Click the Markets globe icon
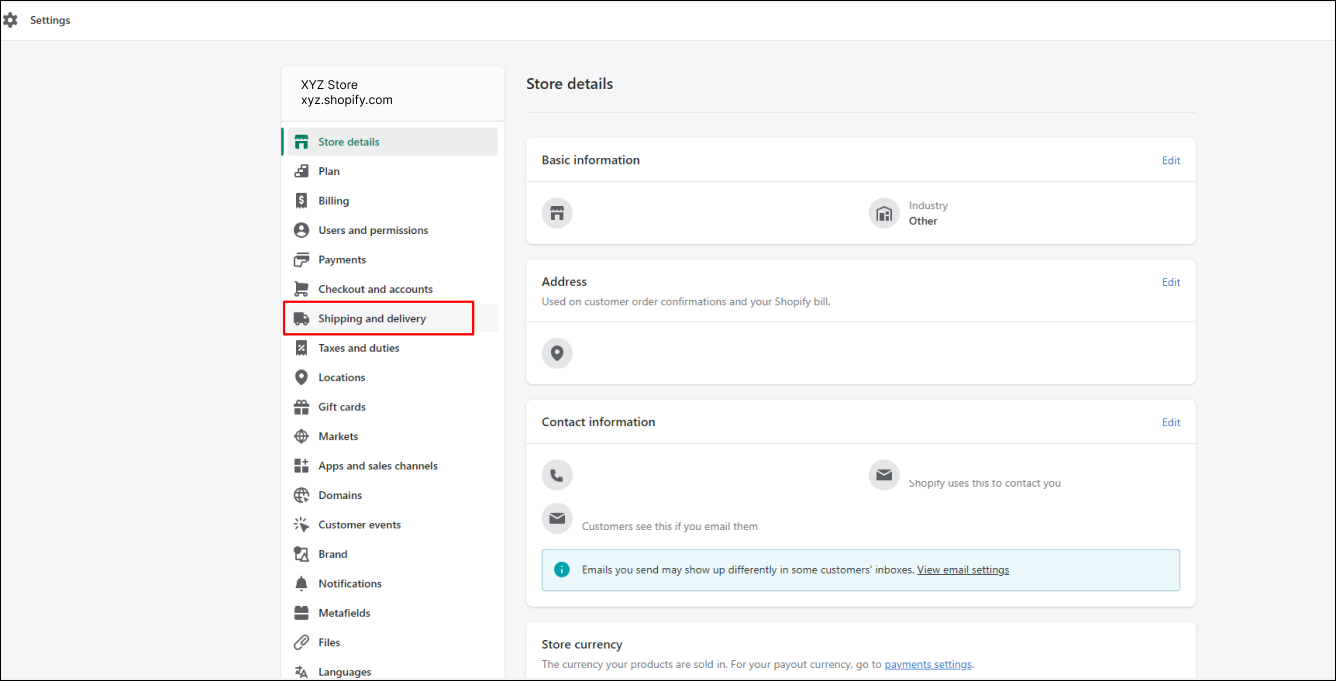The height and width of the screenshot is (681, 1336). pyautogui.click(x=301, y=436)
